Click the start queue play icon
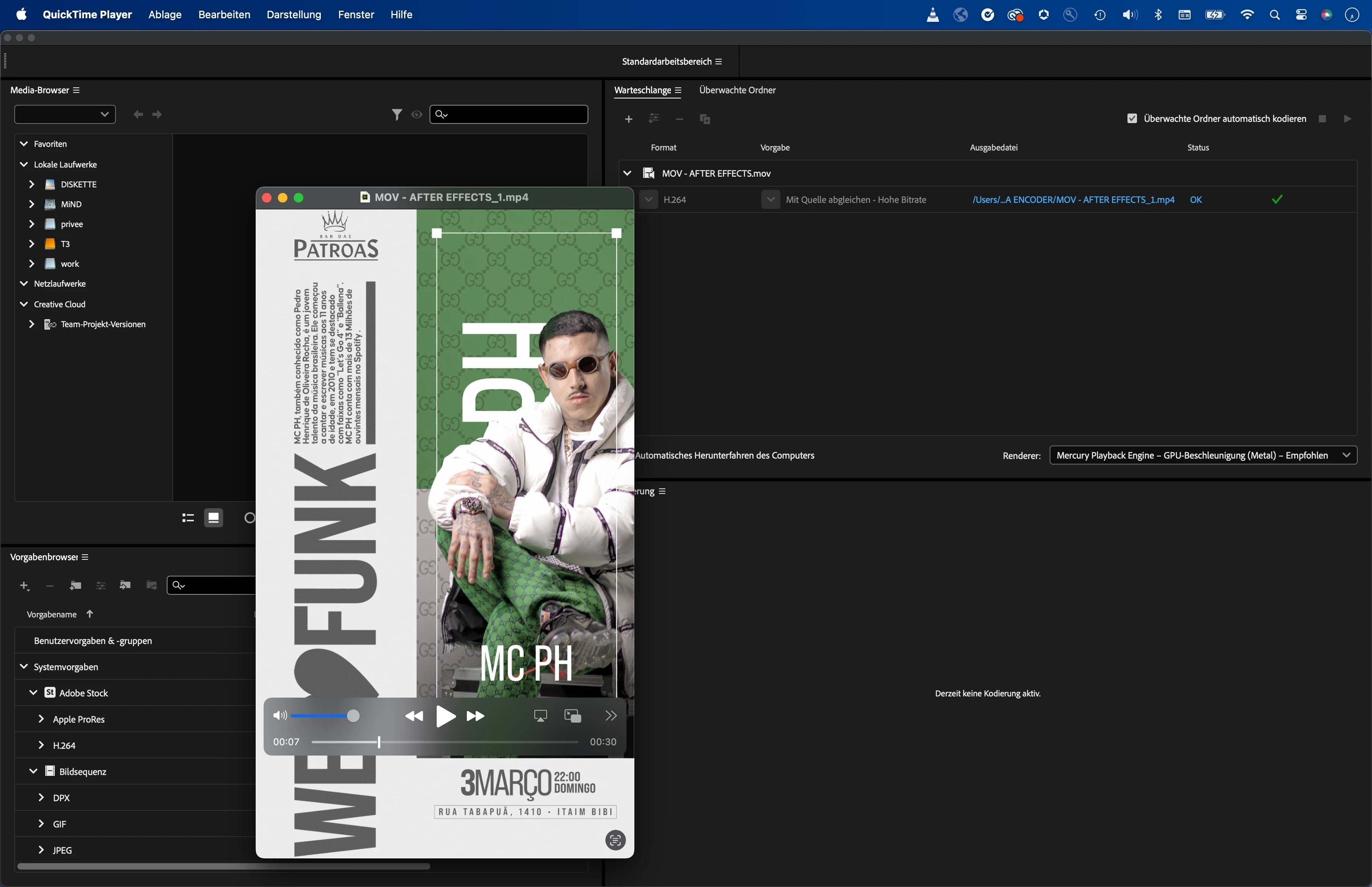Image resolution: width=1372 pixels, height=887 pixels. click(x=1347, y=119)
